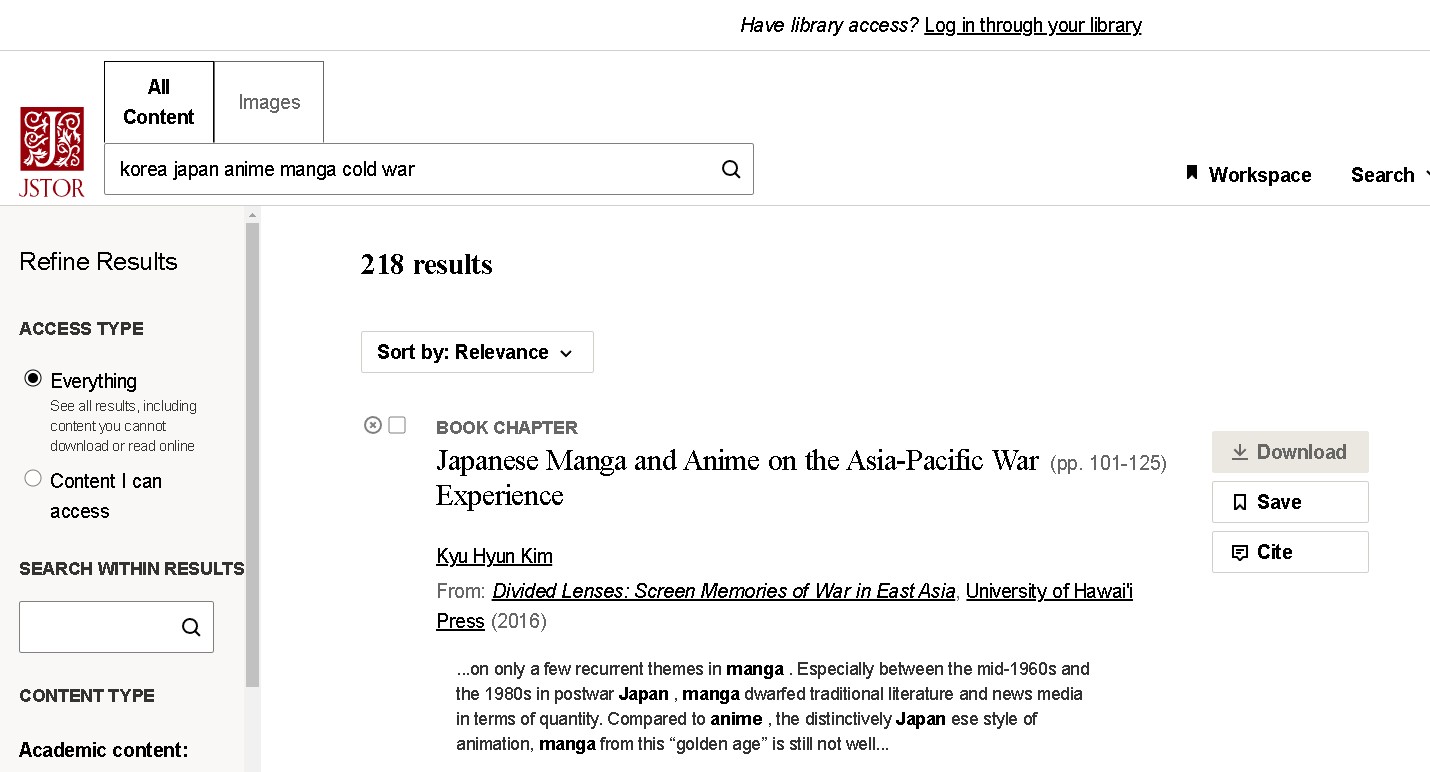Select Content I can access option
The height and width of the screenshot is (772, 1430).
pos(33,479)
